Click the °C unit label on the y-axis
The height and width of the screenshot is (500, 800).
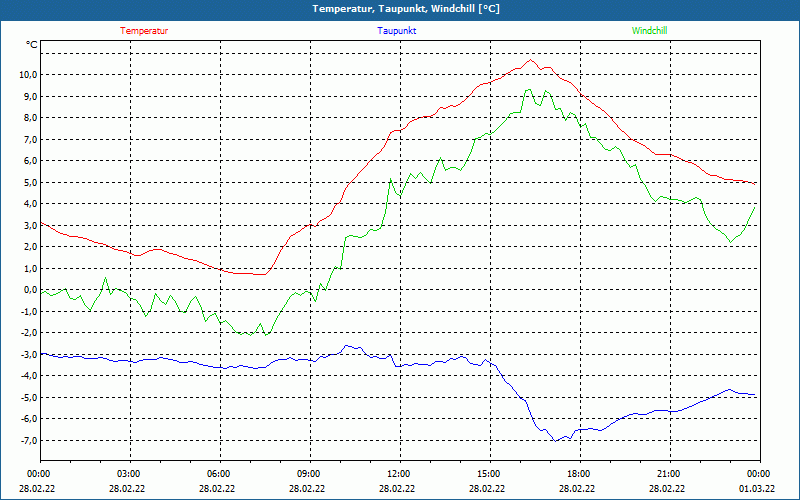coord(32,45)
